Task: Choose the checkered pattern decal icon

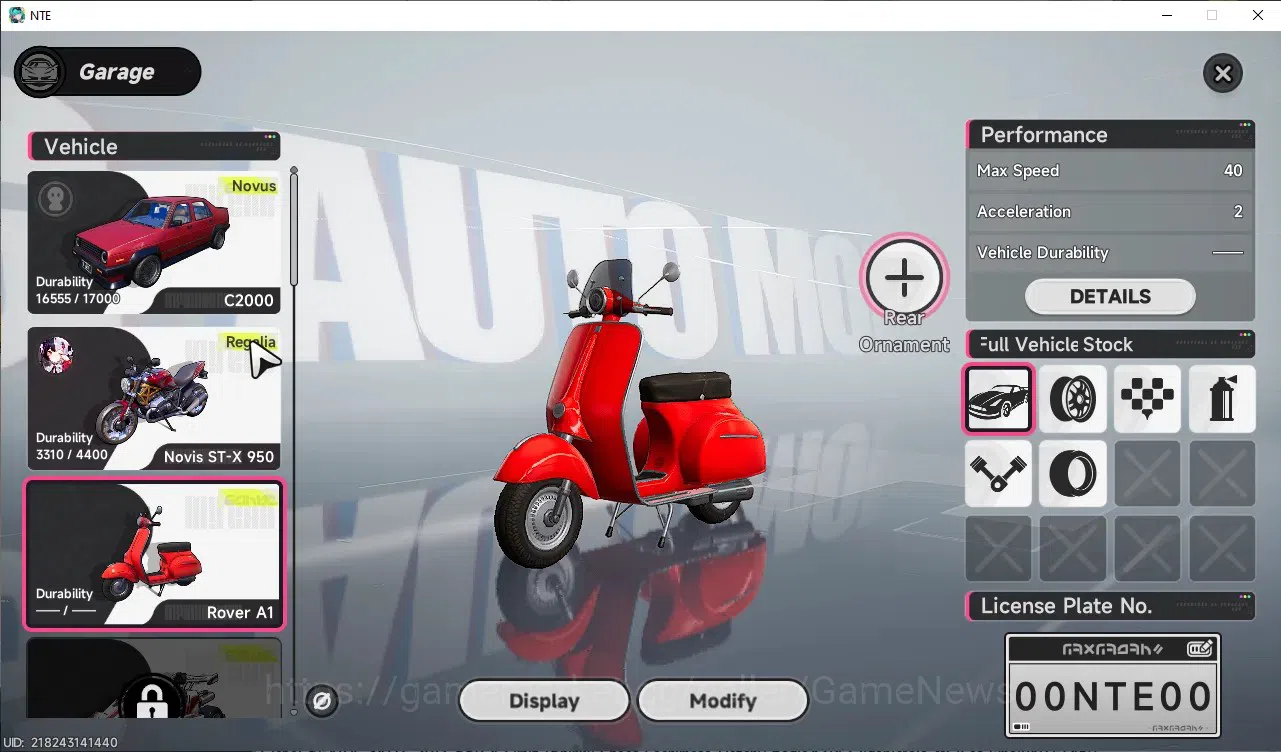Action: [1147, 399]
